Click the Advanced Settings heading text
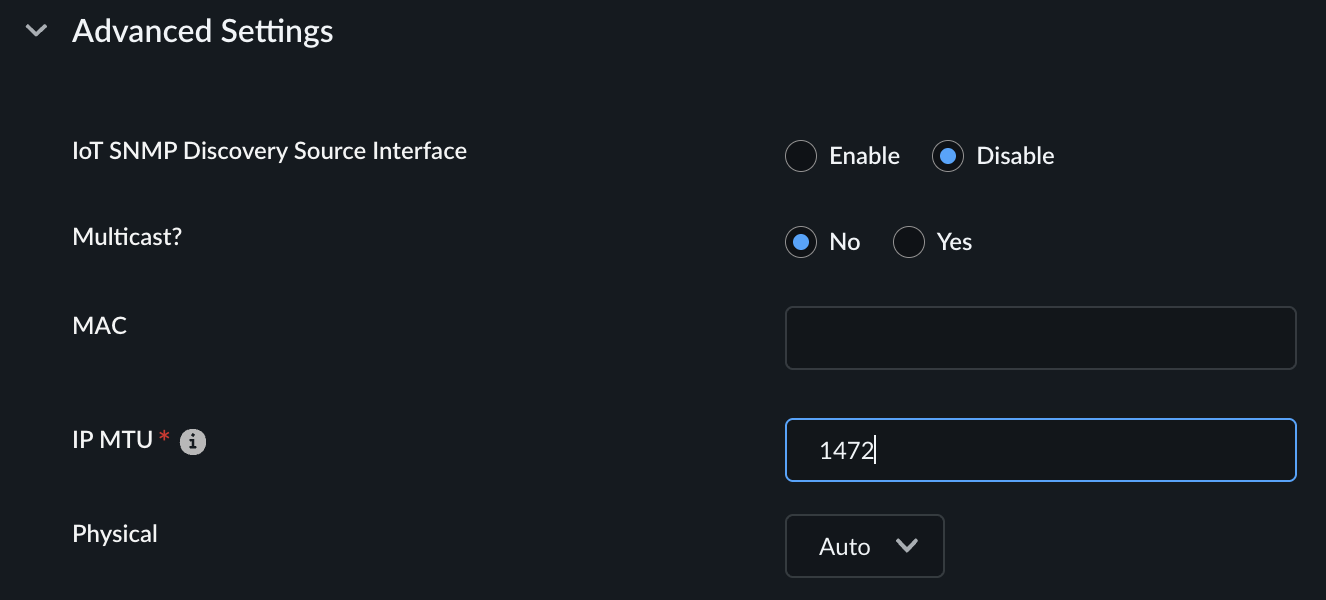The width and height of the screenshot is (1326, 600). [x=203, y=31]
